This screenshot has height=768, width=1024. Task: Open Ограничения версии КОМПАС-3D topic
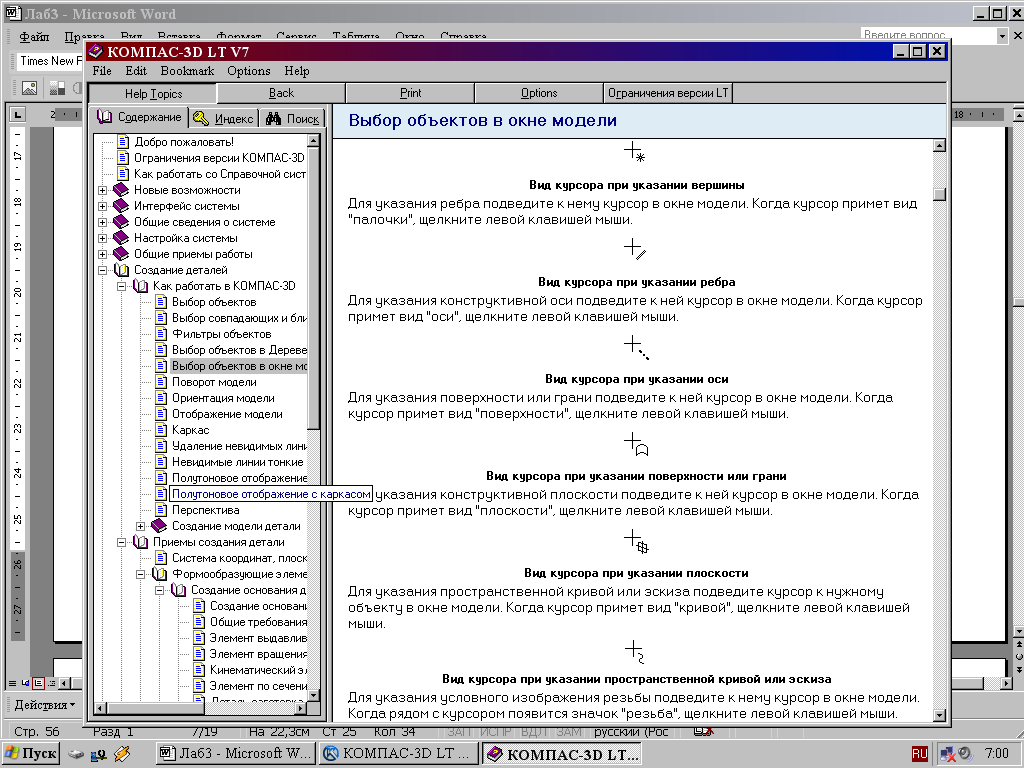coord(219,158)
